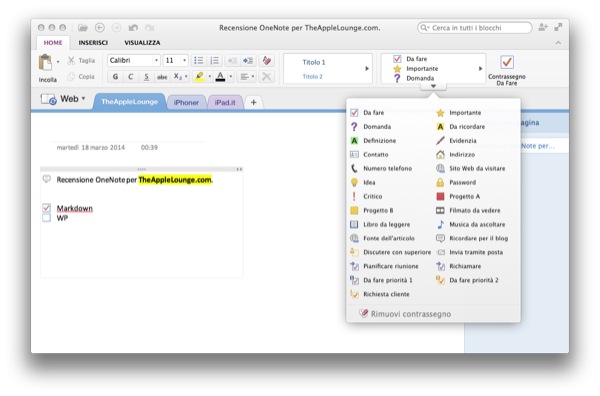Select the Idea light bulb tag
Screen dimensions: 600x396
click(x=363, y=183)
